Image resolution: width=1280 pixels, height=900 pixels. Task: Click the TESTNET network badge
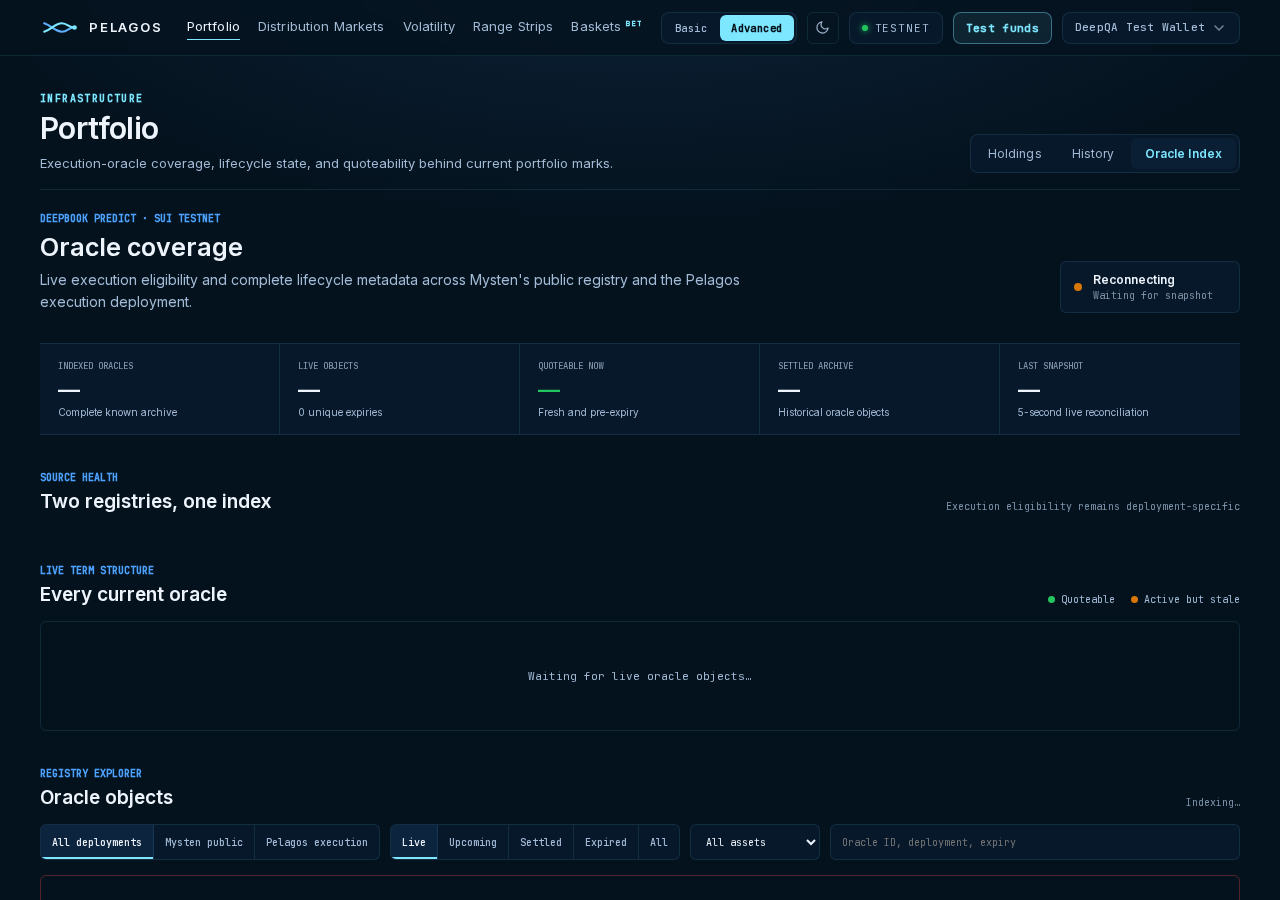pos(896,28)
